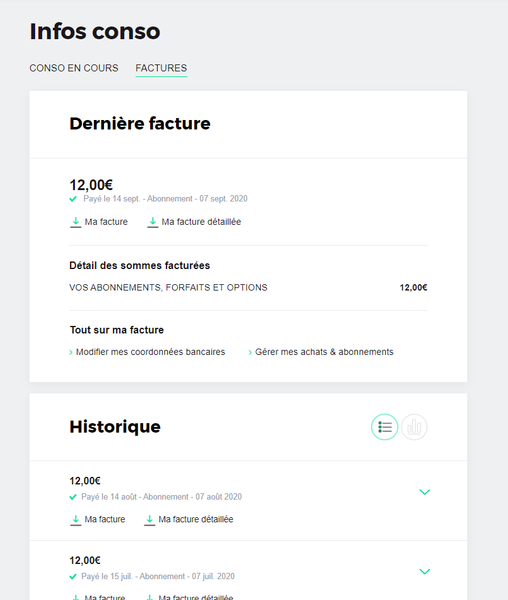Open Modifier mes coordonnées bancaires link
The width and height of the screenshot is (508, 600).
(150, 352)
